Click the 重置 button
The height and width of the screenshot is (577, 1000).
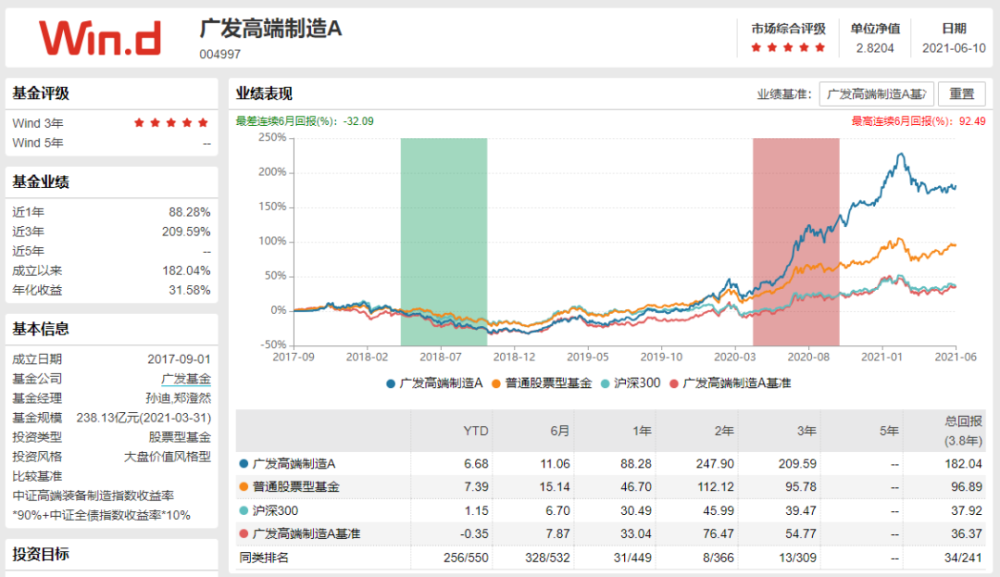pyautogui.click(x=962, y=94)
